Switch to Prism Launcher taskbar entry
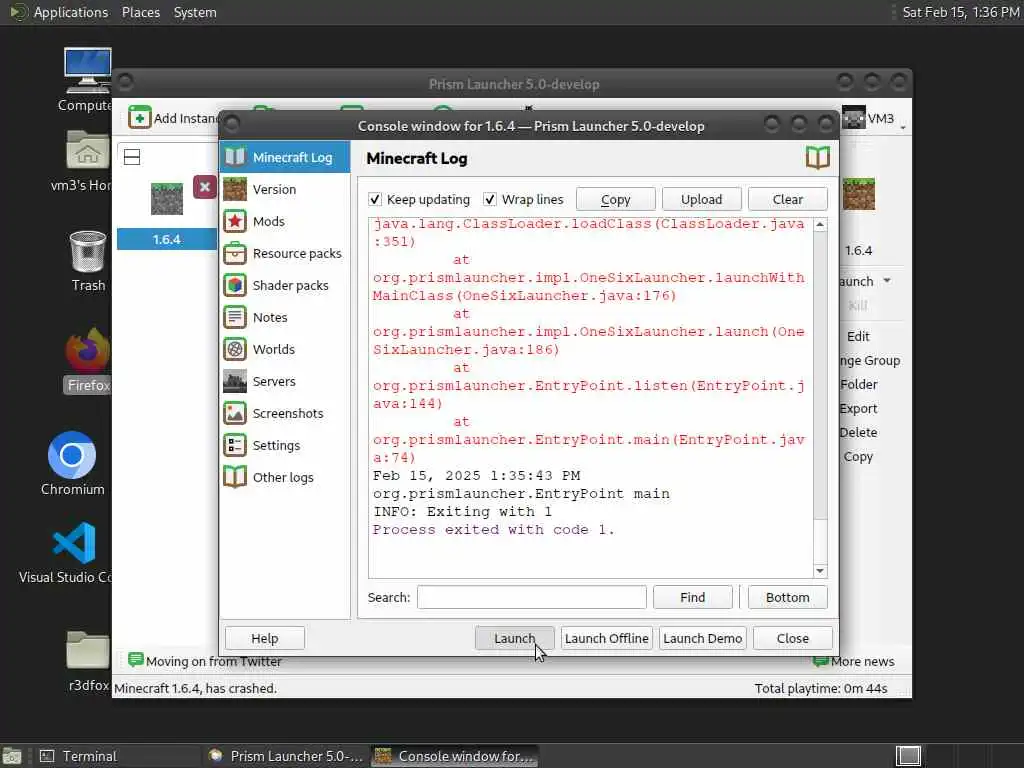Image resolution: width=1024 pixels, height=768 pixels. (286, 756)
